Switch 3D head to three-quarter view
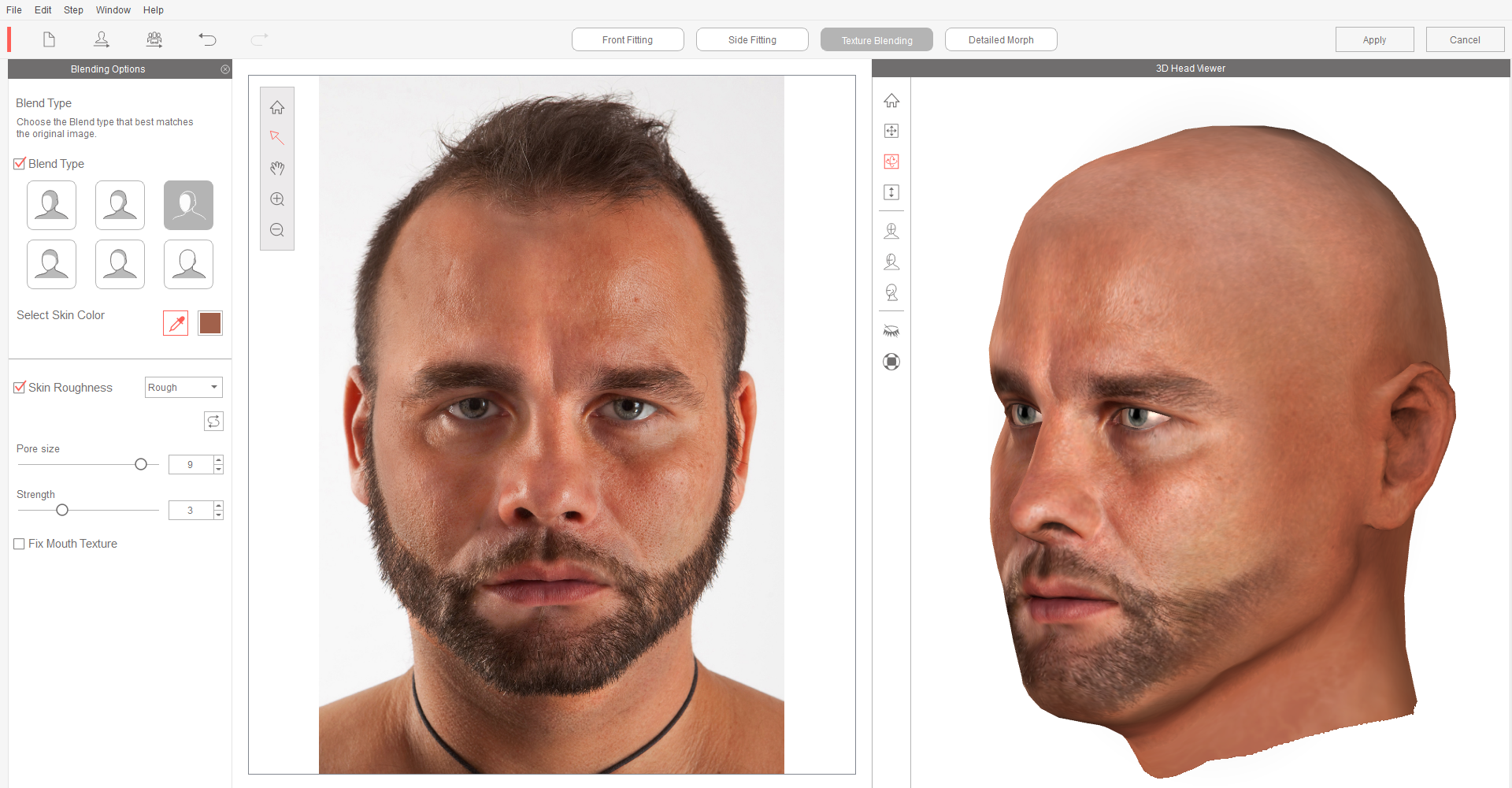This screenshot has width=1512, height=788. (x=891, y=262)
